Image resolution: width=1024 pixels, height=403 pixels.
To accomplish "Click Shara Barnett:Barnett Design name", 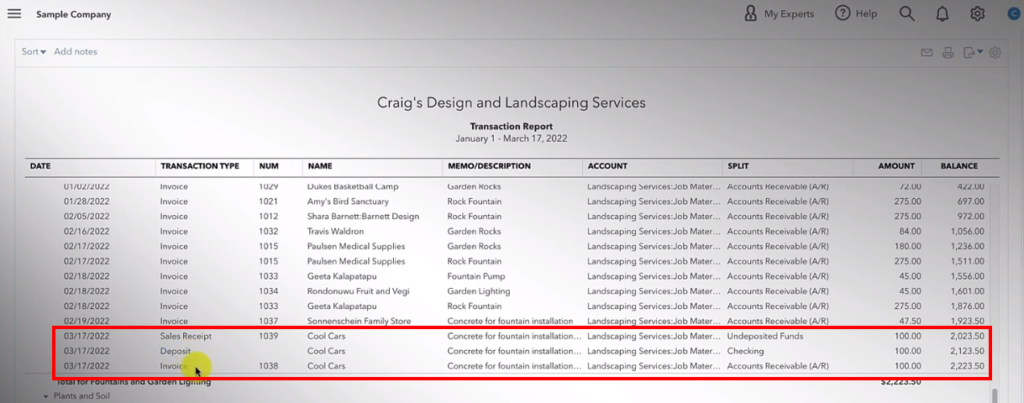I will (363, 216).
